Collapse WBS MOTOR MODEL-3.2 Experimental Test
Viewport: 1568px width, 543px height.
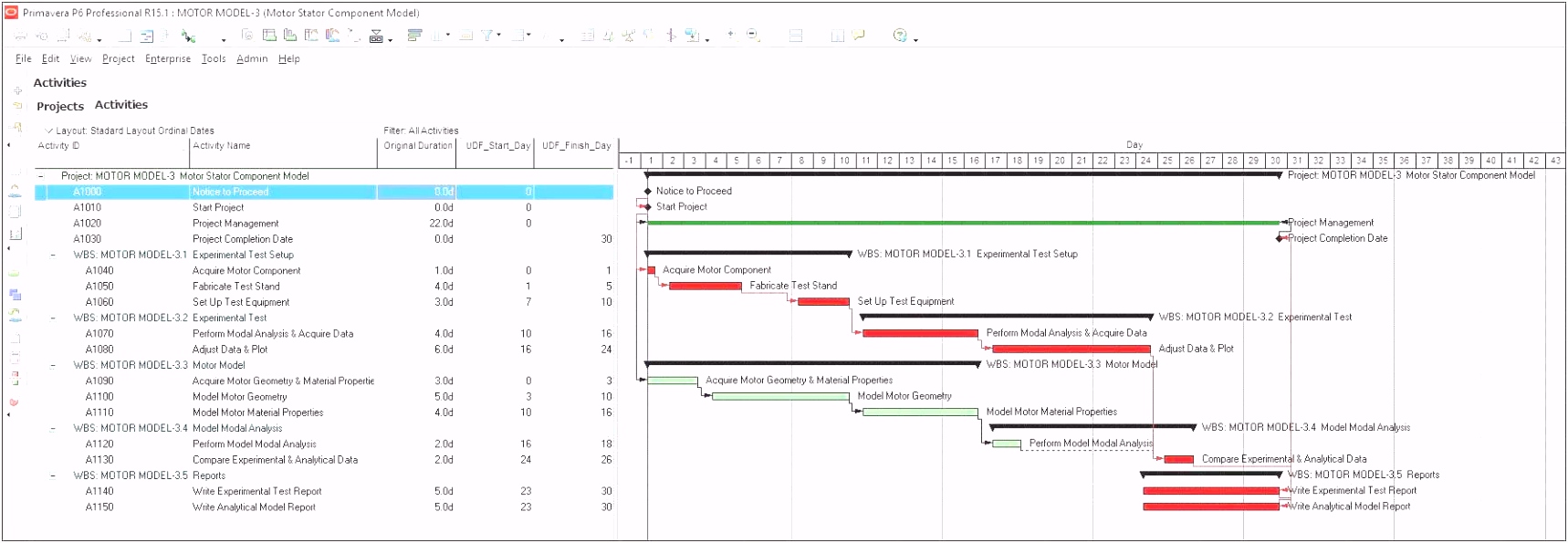pyautogui.click(x=53, y=318)
